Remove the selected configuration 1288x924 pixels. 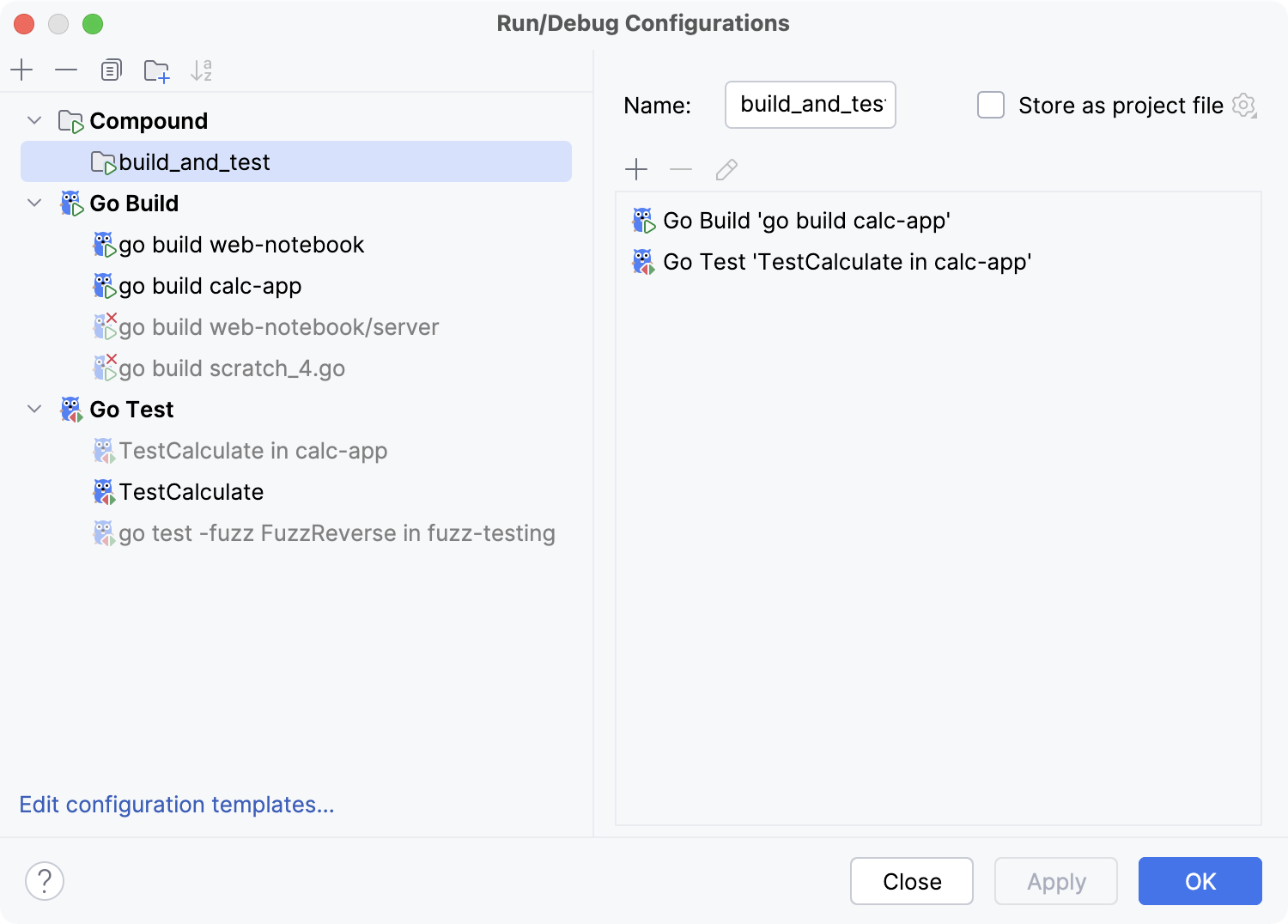(x=66, y=70)
